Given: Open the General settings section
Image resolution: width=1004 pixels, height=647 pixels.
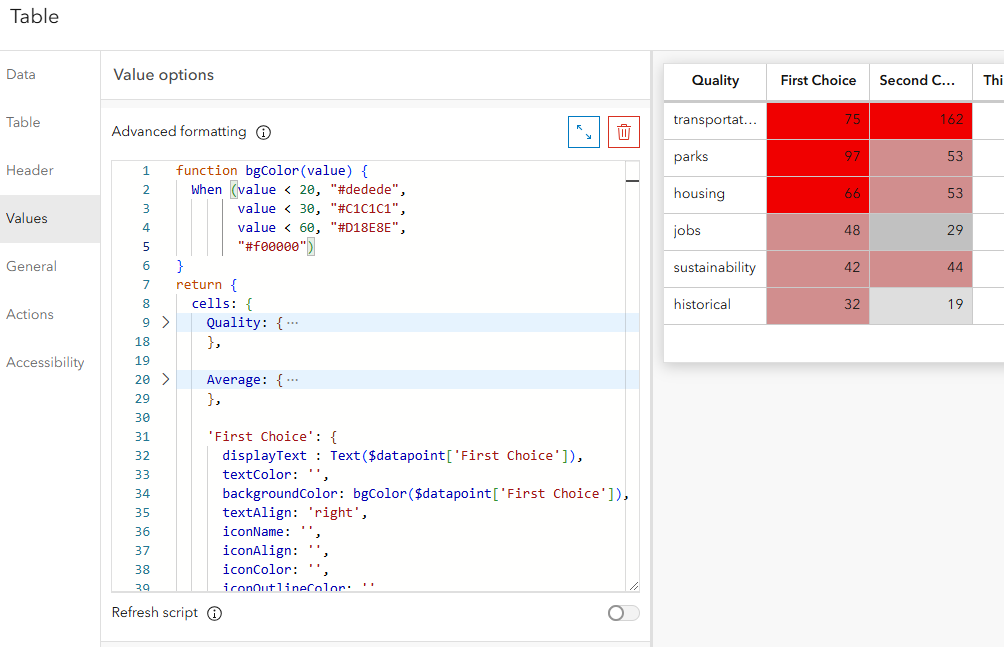Looking at the screenshot, I should click(30, 266).
